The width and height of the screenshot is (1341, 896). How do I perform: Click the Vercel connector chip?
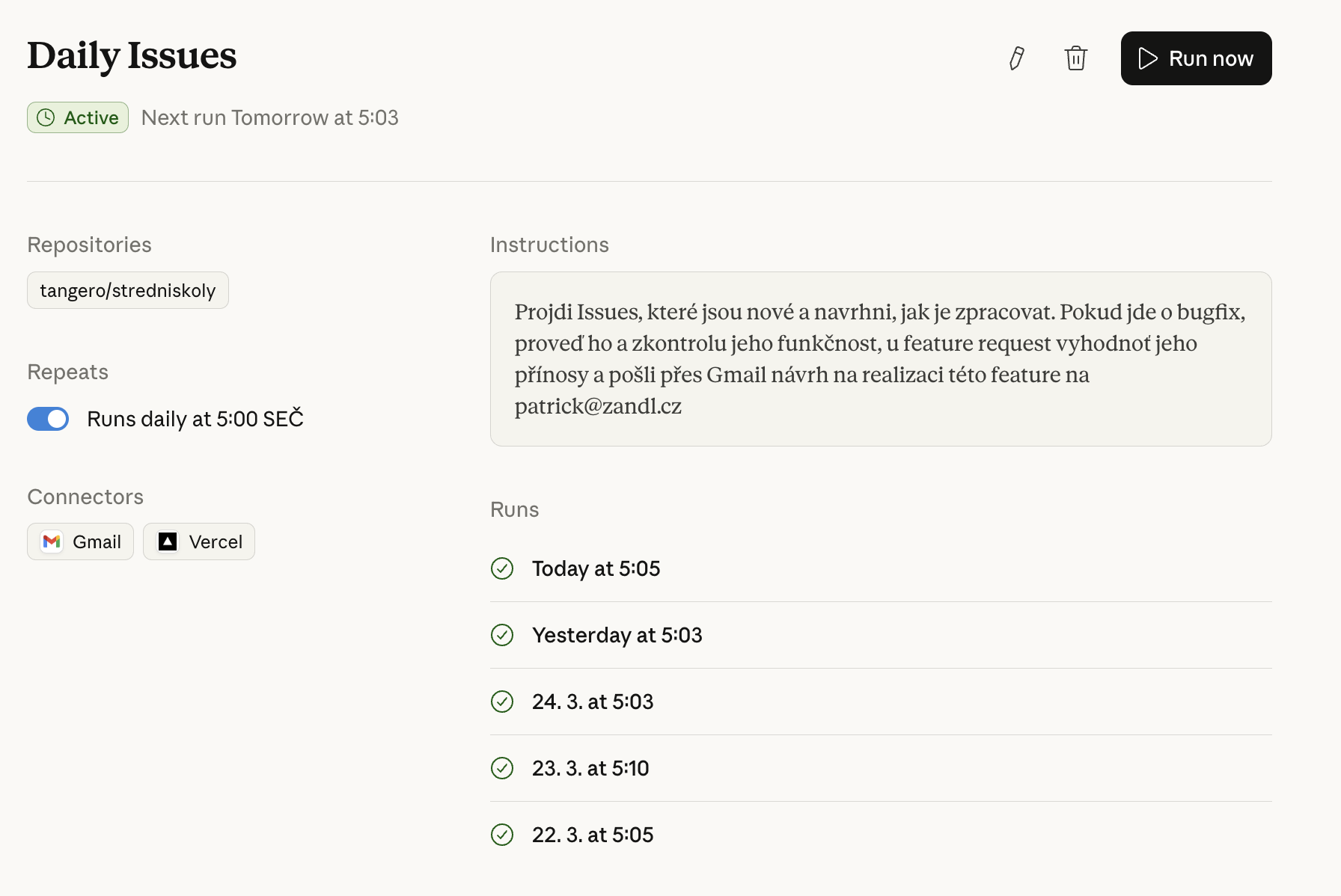199,541
